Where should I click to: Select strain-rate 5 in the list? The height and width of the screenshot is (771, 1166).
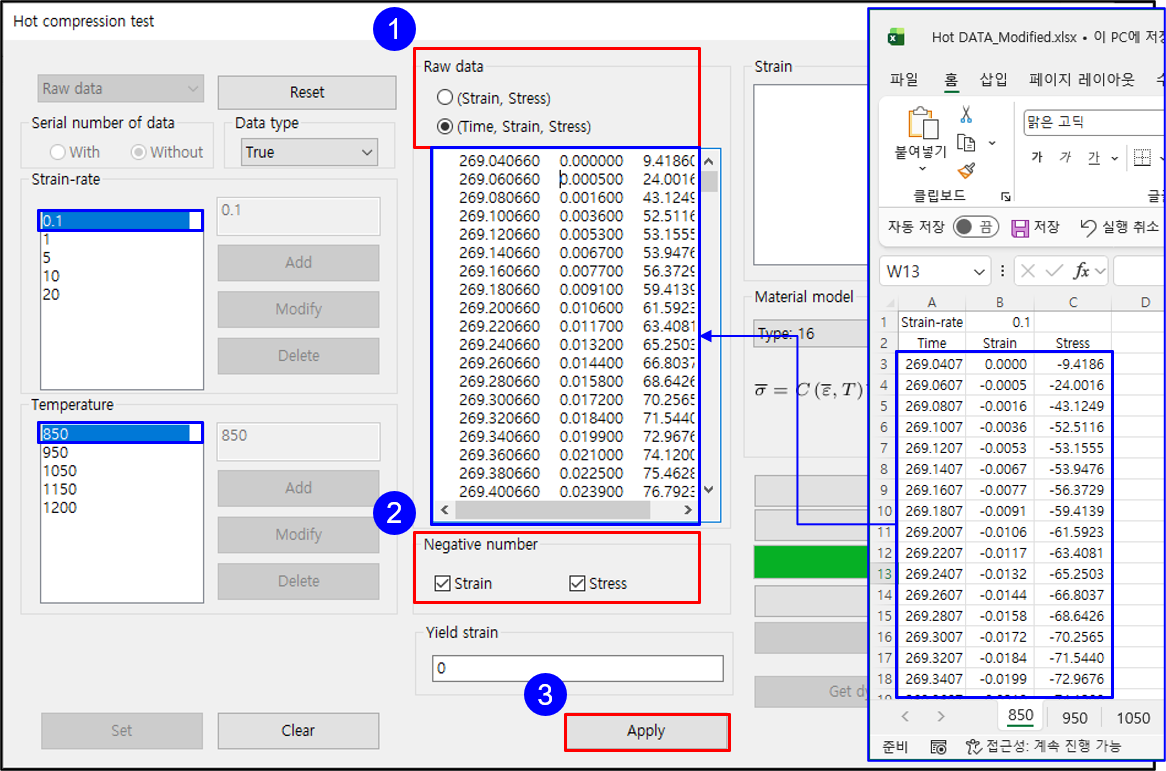[121, 258]
